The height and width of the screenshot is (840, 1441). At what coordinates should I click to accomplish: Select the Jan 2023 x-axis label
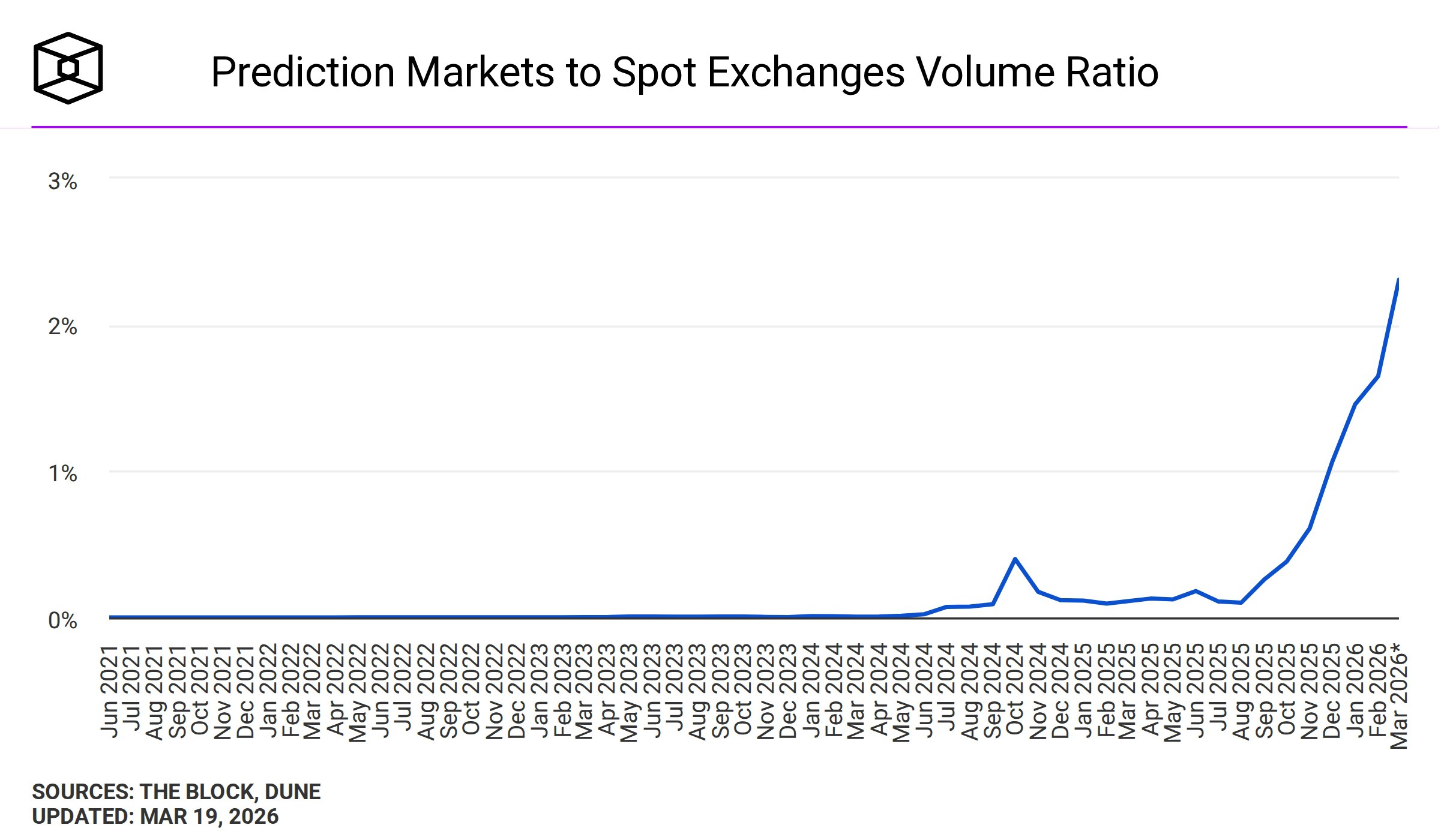tap(540, 690)
